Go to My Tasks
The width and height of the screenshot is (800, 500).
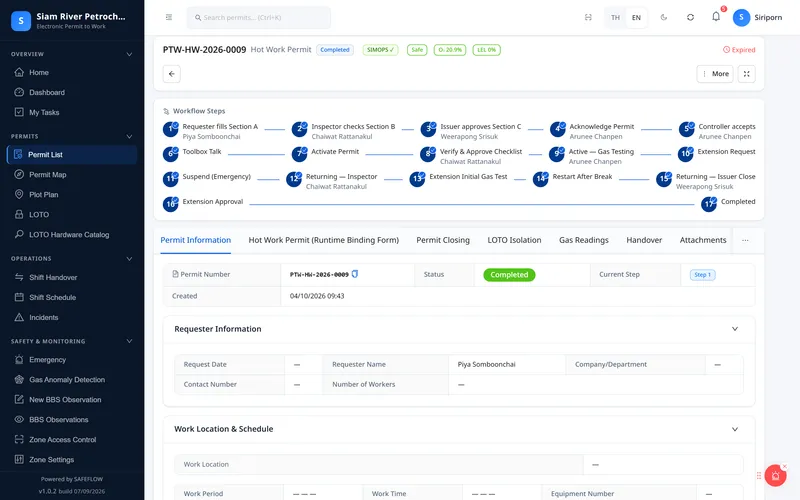coord(71,112)
